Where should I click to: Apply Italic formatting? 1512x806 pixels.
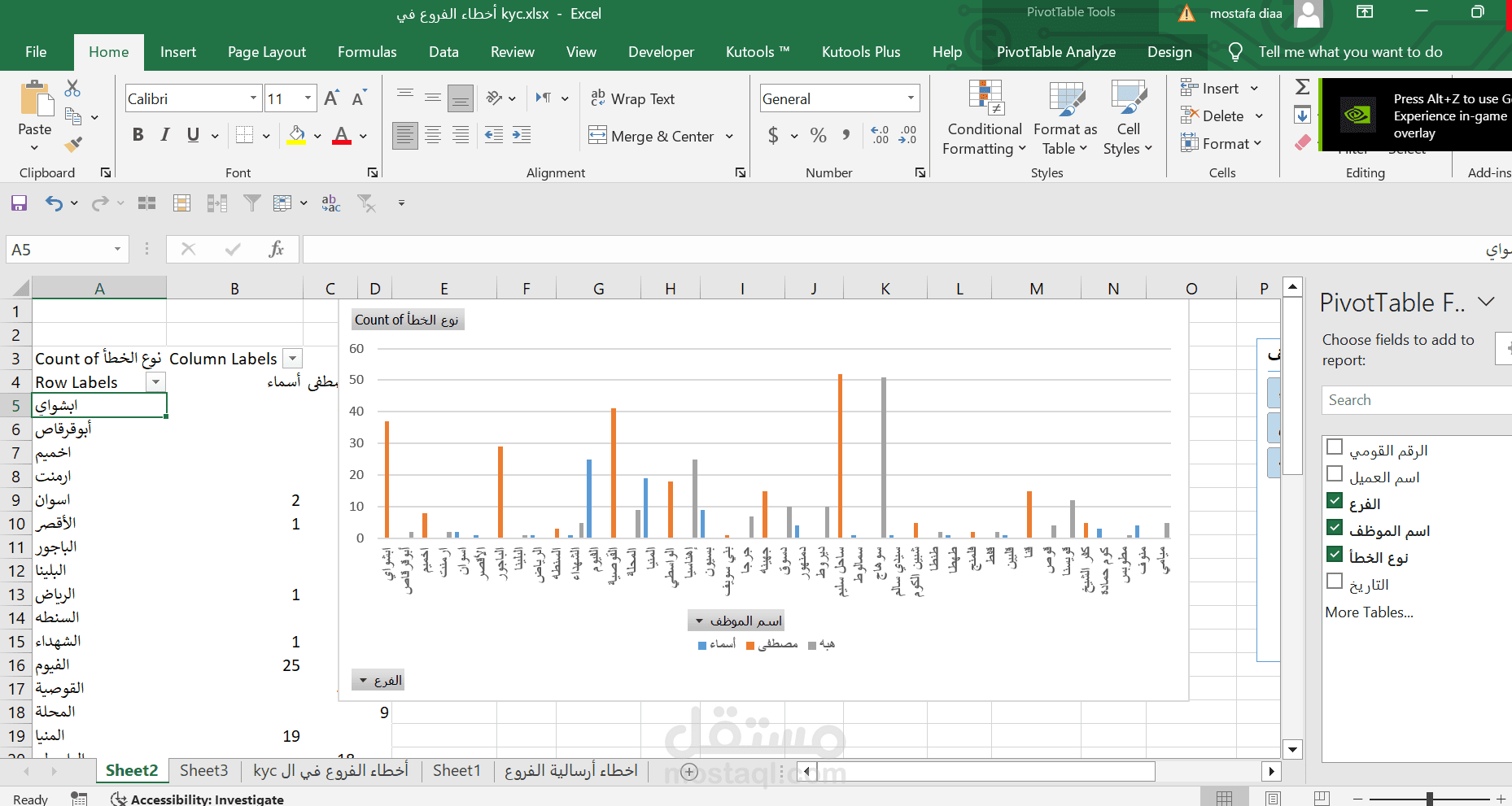(x=165, y=135)
